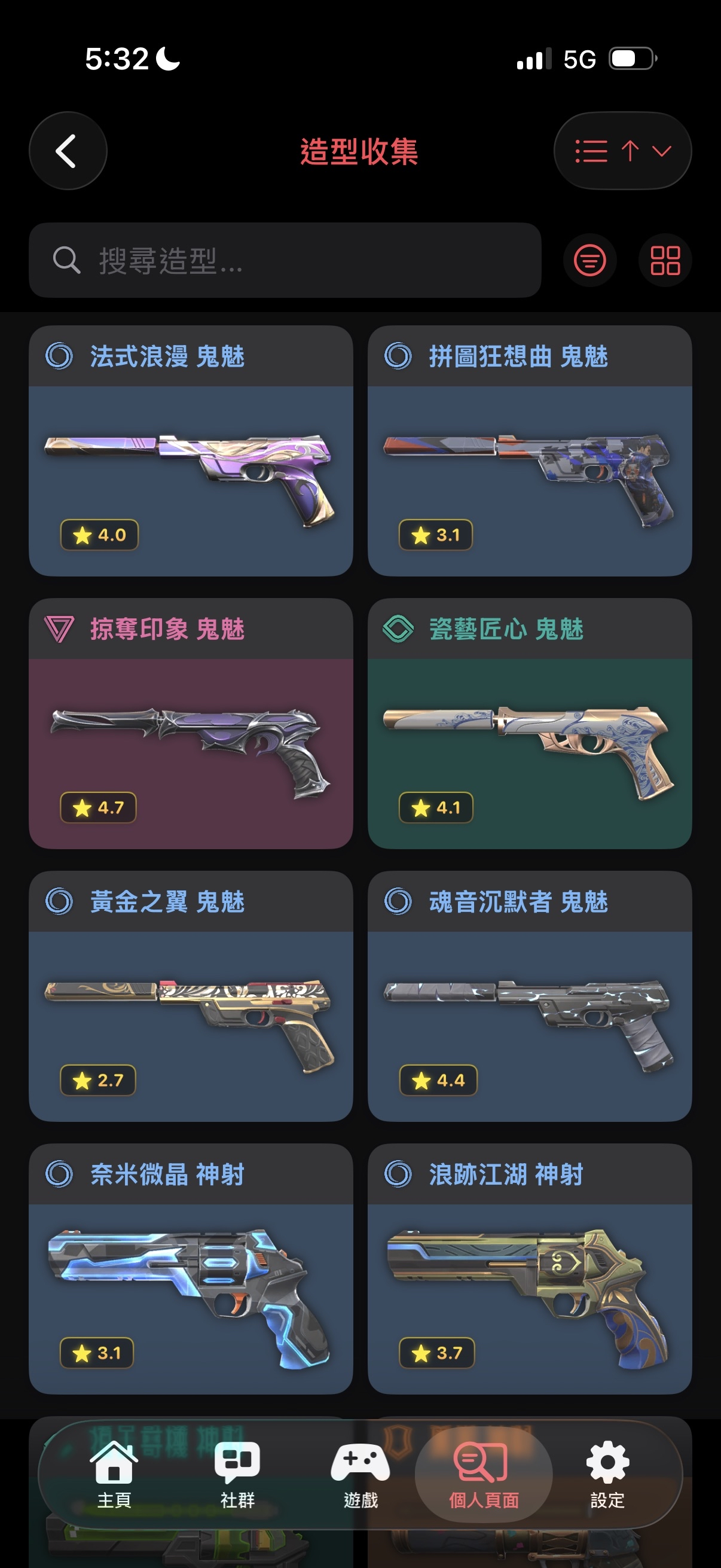The height and width of the screenshot is (1568, 721).
Task: Tap the back arrow button
Action: 68,150
